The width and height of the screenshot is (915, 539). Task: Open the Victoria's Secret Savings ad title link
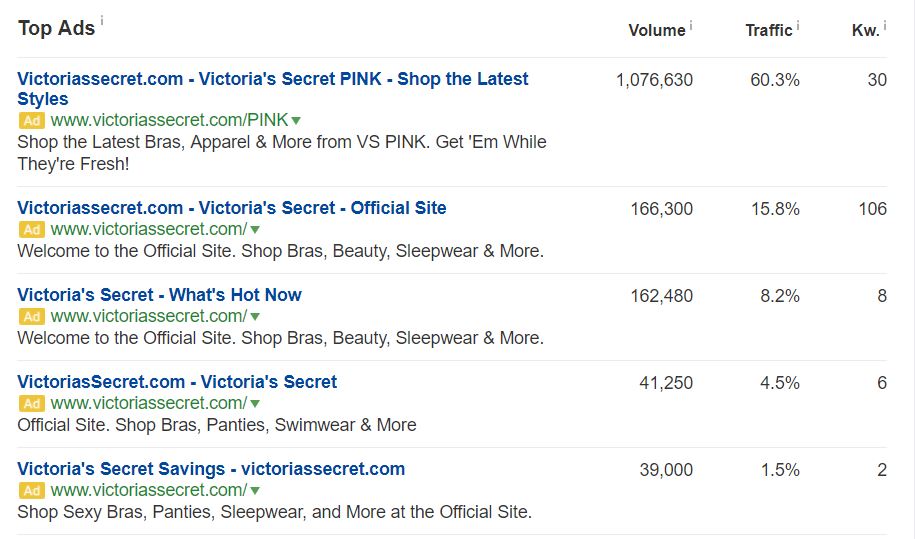pos(211,469)
